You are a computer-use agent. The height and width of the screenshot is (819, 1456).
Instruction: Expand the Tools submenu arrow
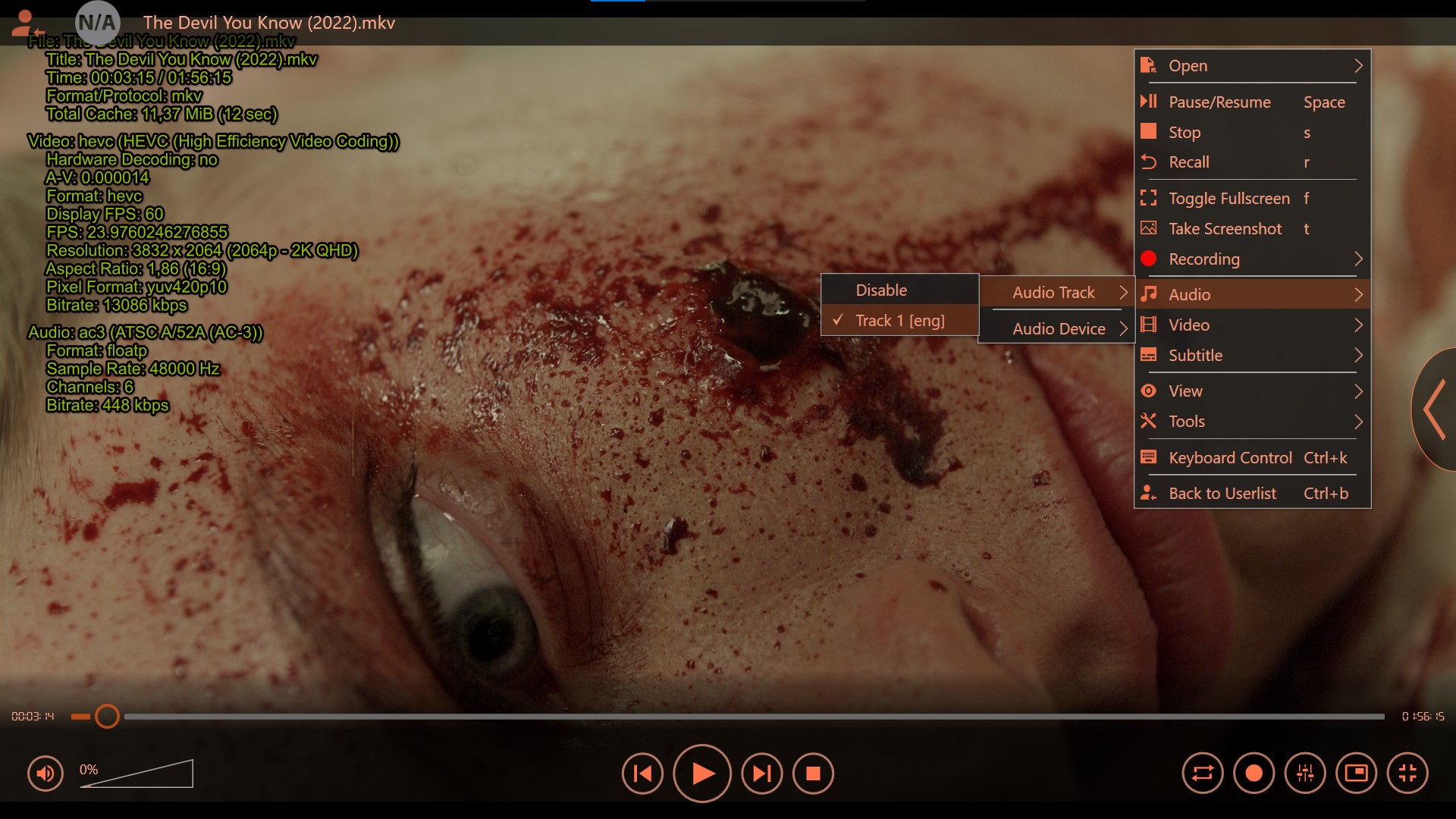tap(1358, 421)
